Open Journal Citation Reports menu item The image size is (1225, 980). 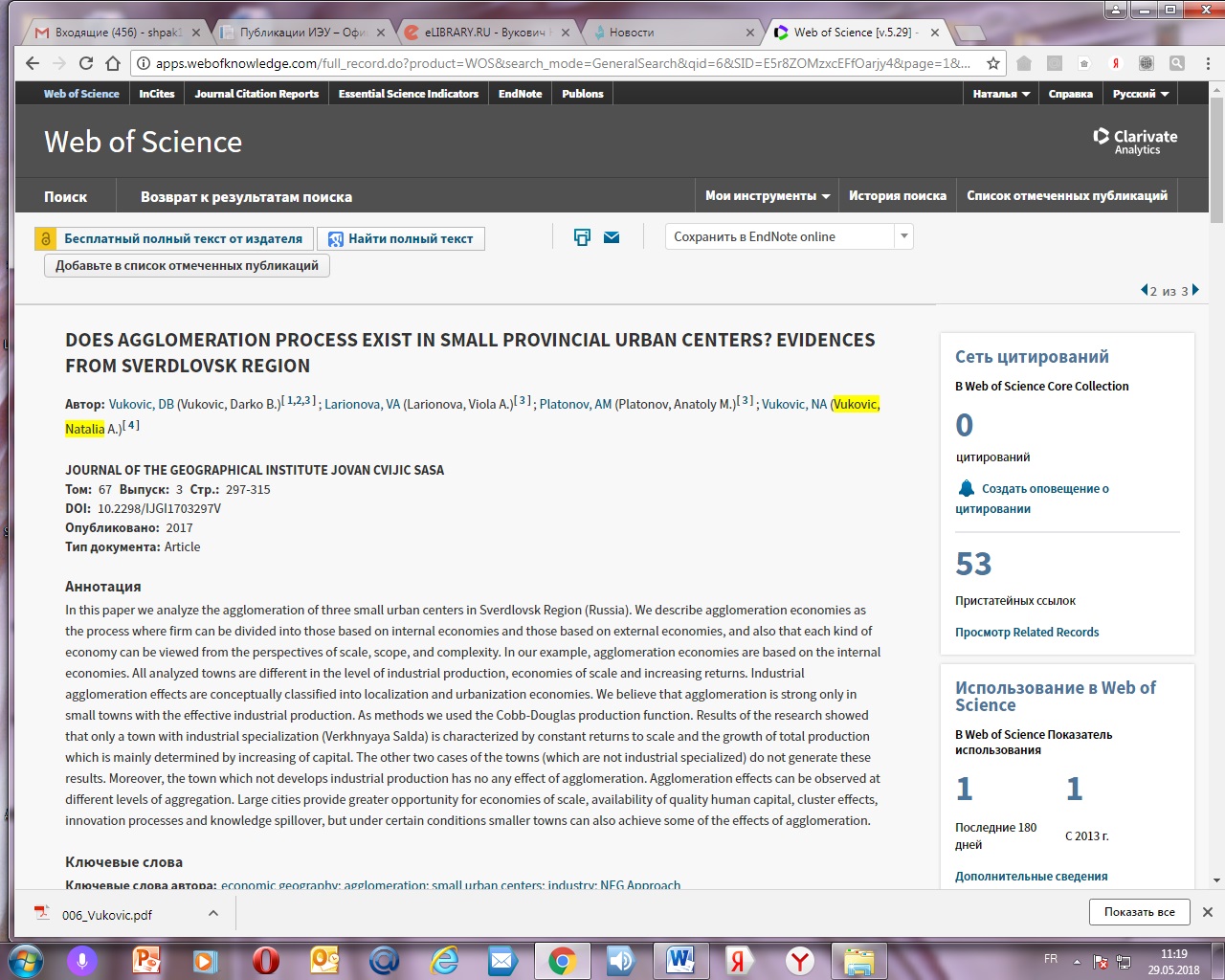tap(256, 94)
